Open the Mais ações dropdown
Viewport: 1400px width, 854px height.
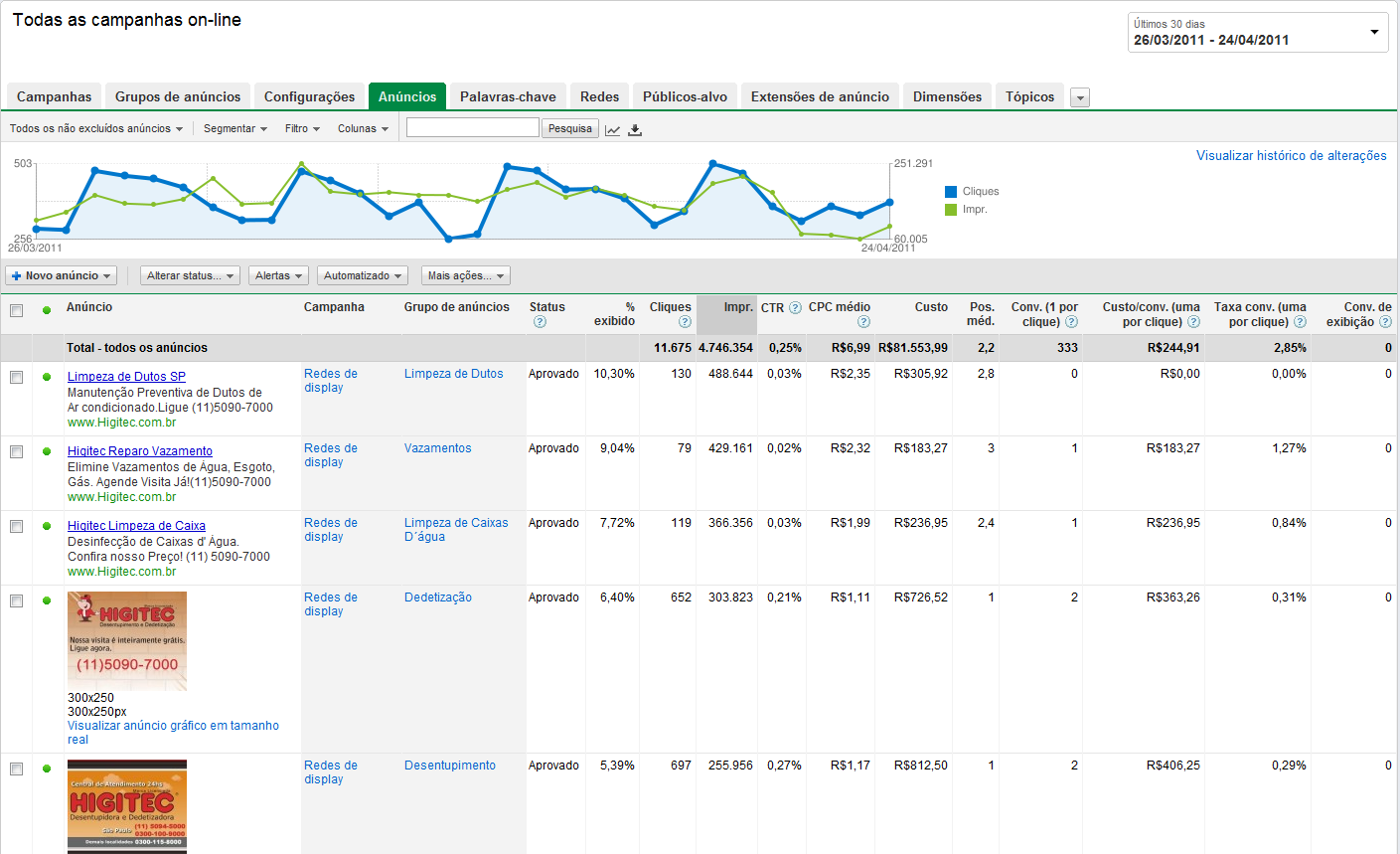point(466,275)
